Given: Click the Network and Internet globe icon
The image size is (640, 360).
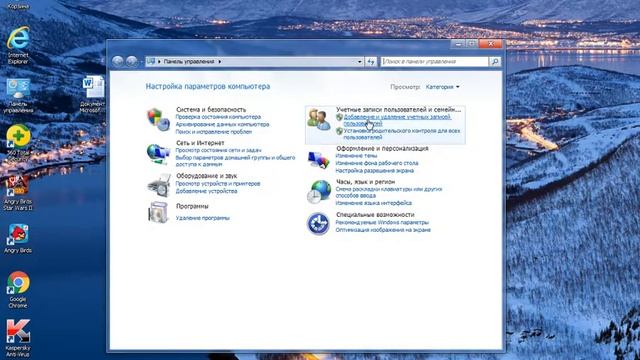Looking at the screenshot, I should [x=158, y=153].
